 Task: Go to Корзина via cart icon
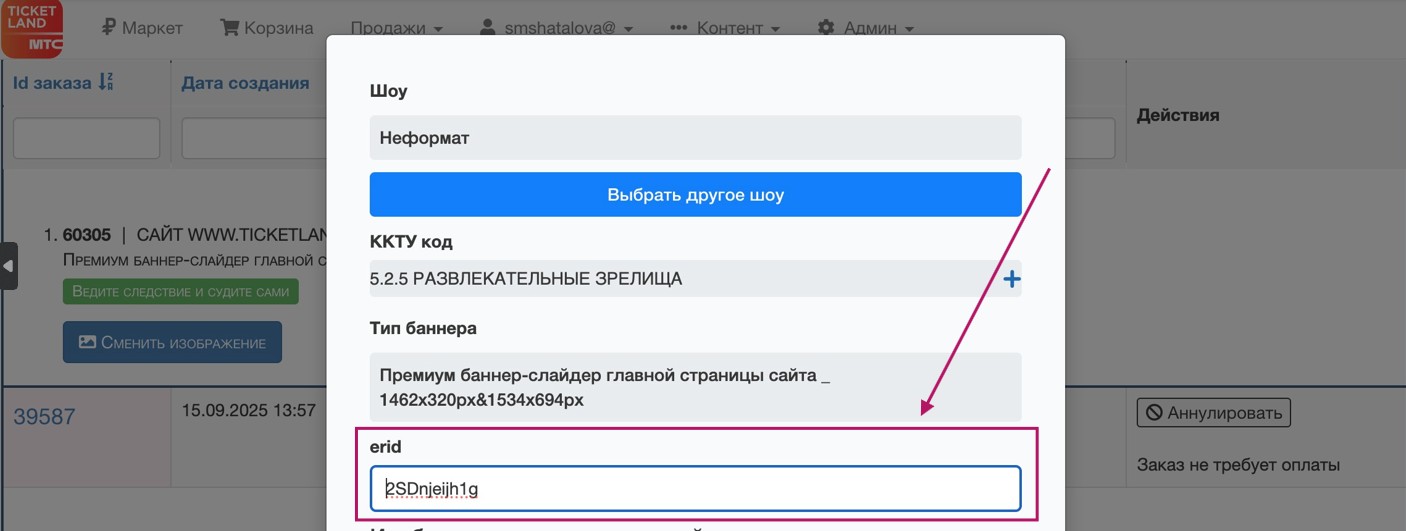pos(231,28)
